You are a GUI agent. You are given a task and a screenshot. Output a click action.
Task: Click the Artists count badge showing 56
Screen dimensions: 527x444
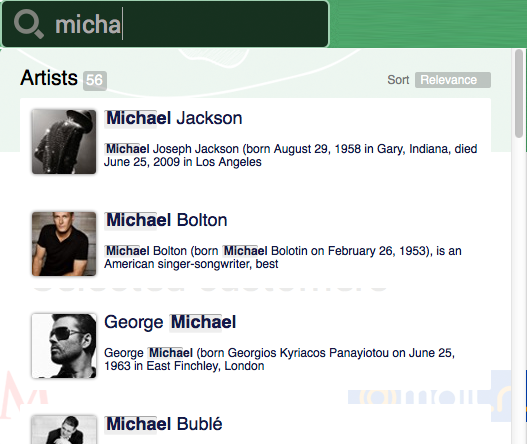pyautogui.click(x=94, y=80)
